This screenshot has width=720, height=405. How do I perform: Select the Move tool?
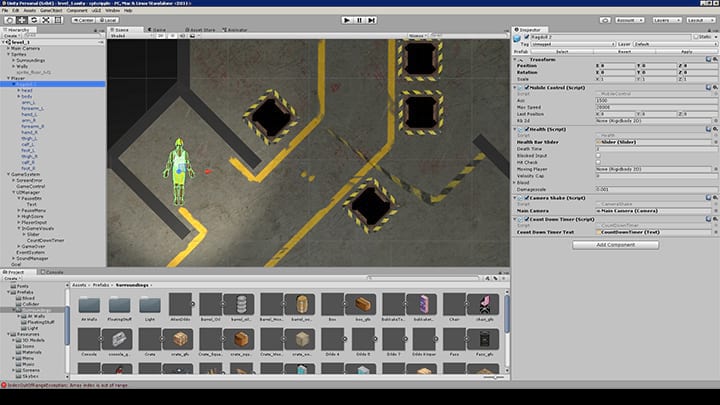[21, 19]
